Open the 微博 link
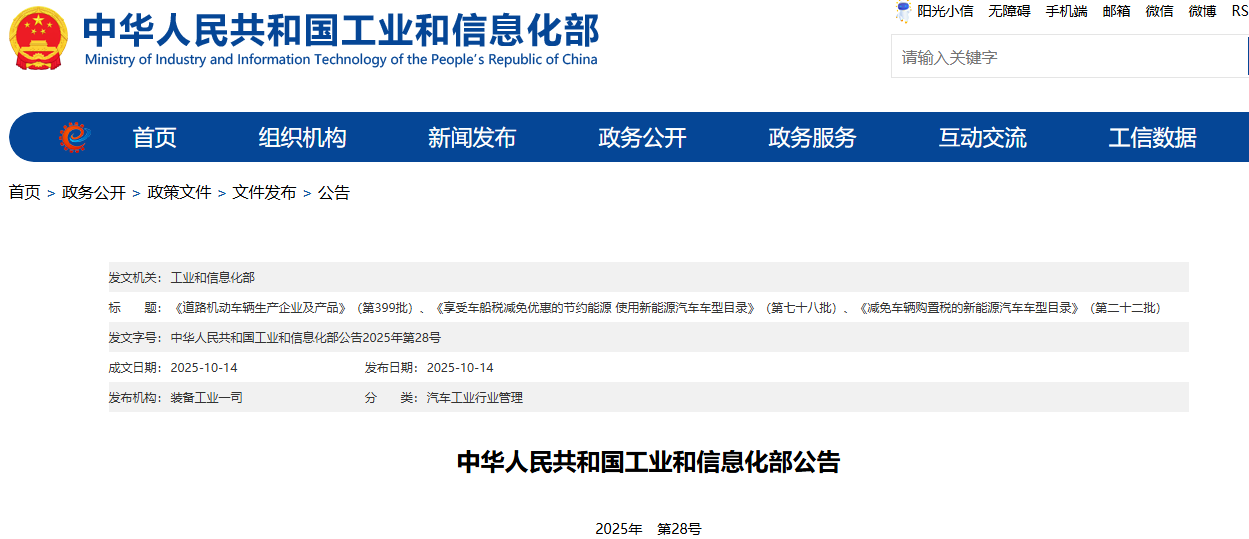The image size is (1249, 539). click(1202, 11)
